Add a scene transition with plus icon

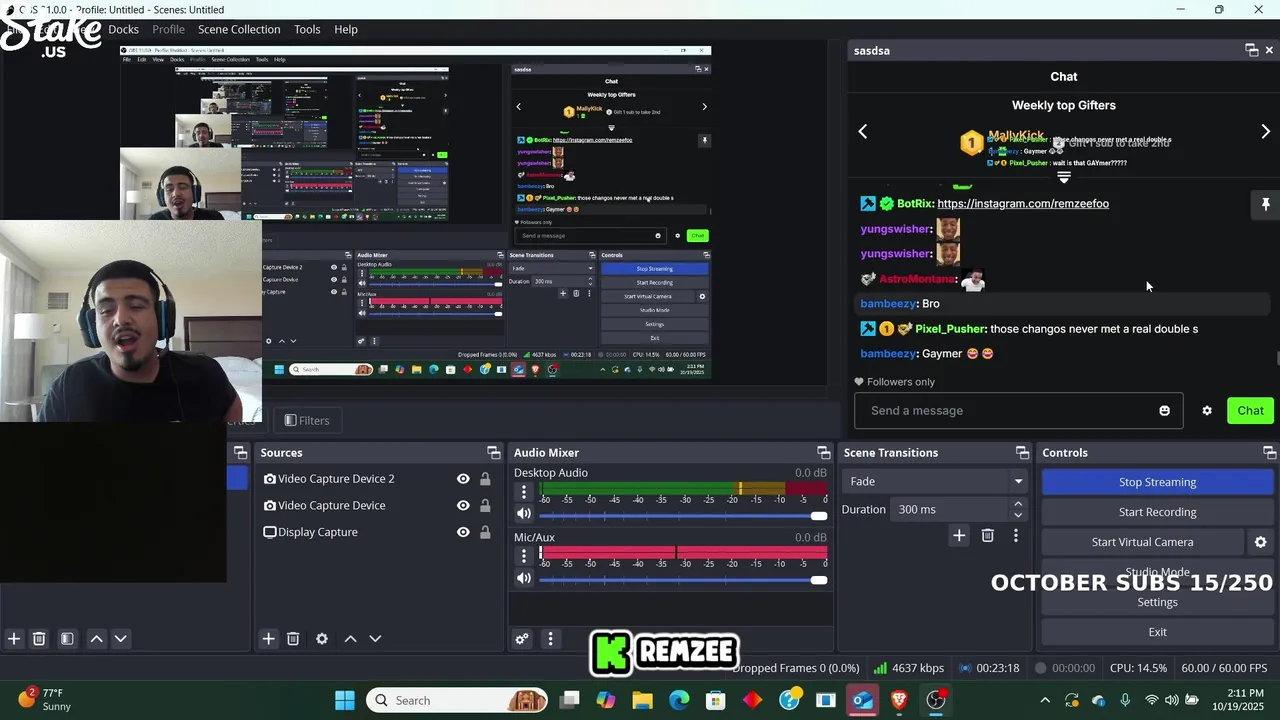tap(958, 536)
